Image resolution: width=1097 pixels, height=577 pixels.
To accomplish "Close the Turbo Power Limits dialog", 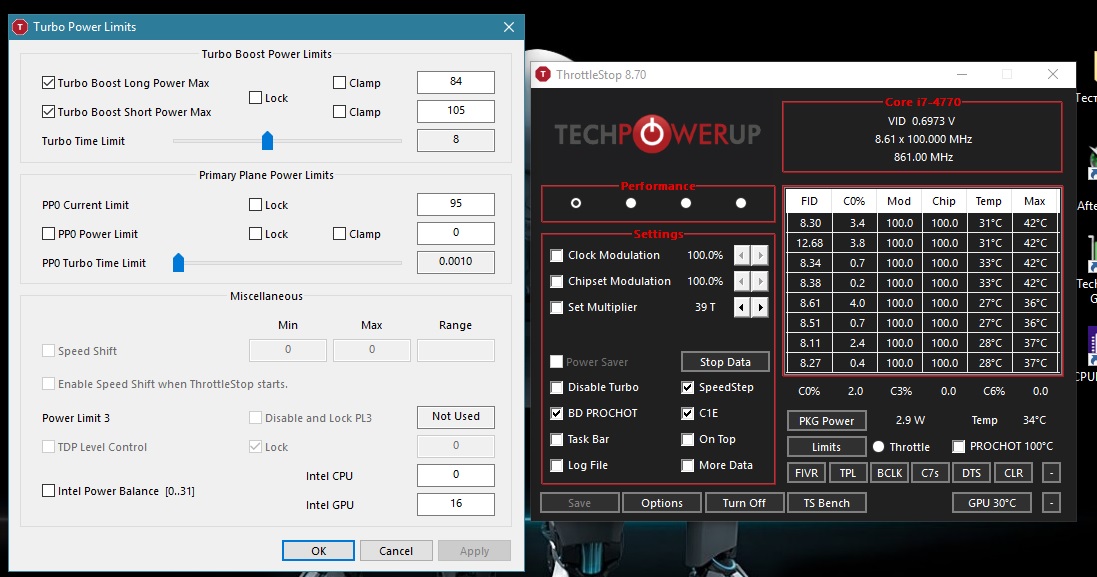I will coord(509,27).
